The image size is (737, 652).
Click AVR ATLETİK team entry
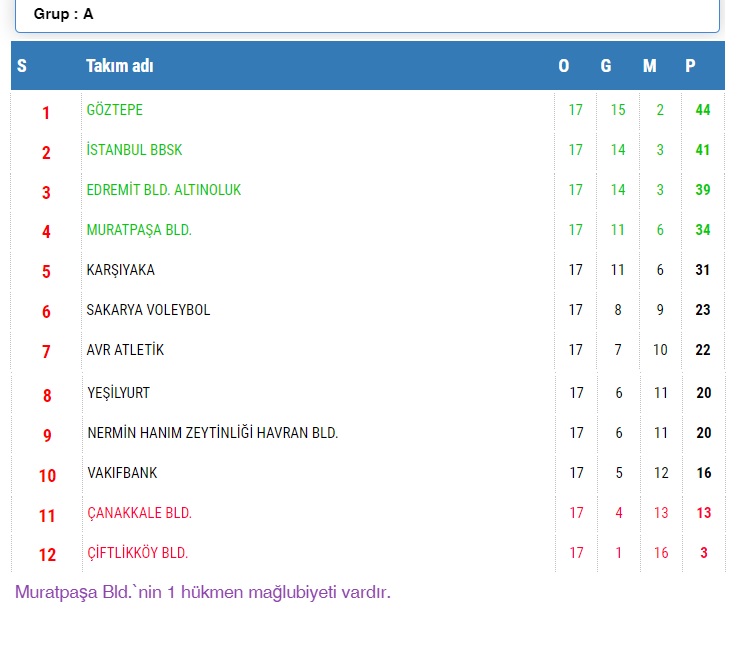125,350
